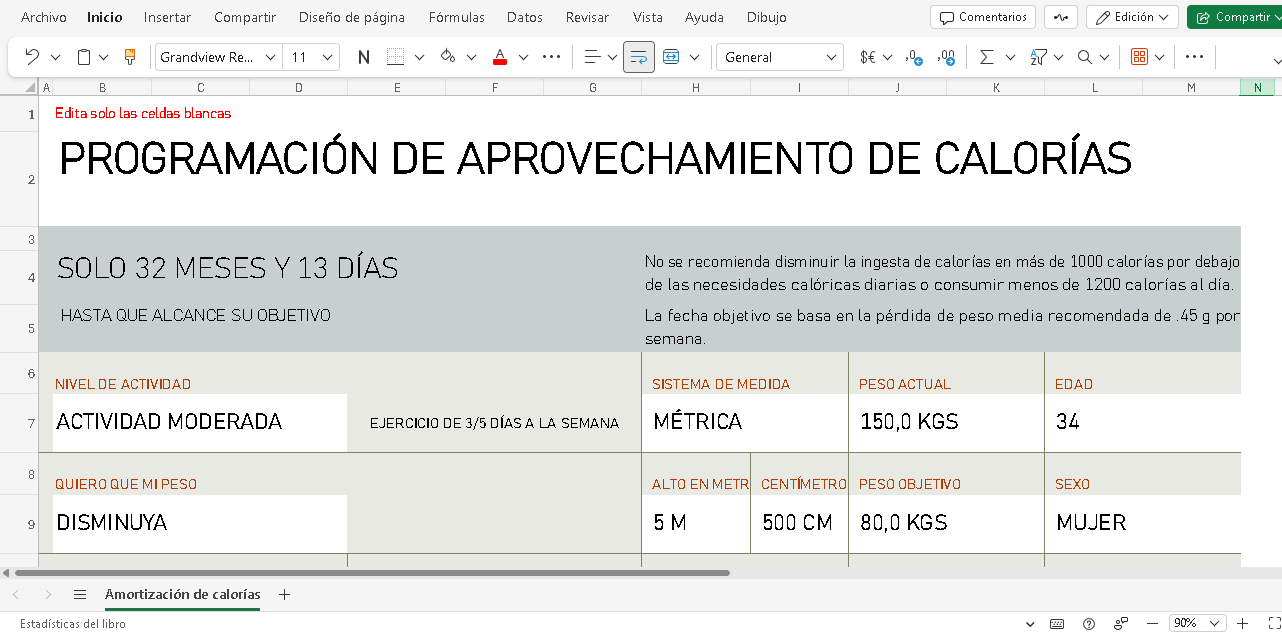Select the Amortización de calorías sheet tab
Screen dimensions: 1282x634
tap(182, 594)
